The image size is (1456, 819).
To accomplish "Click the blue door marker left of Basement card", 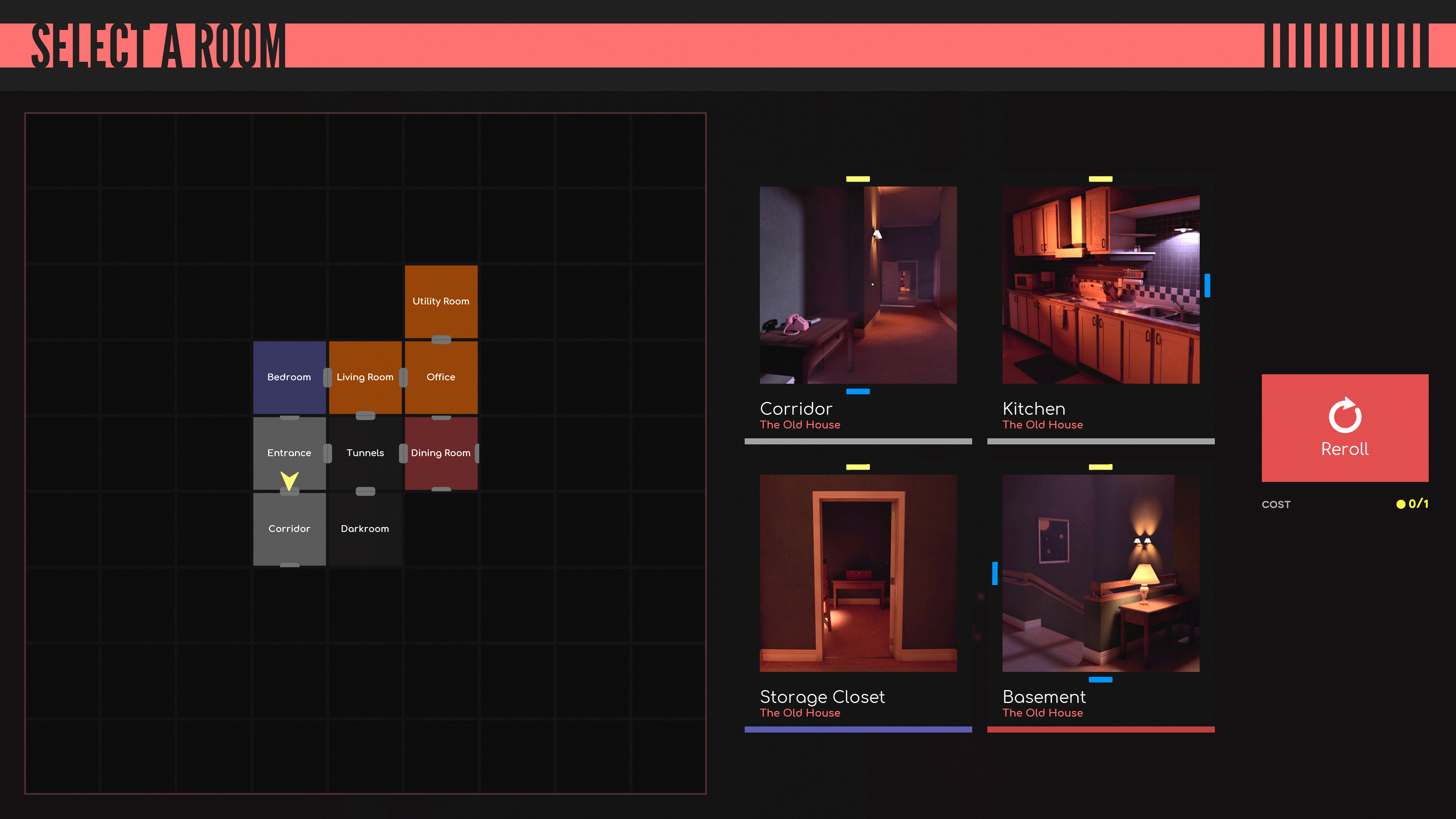I will click(x=995, y=573).
